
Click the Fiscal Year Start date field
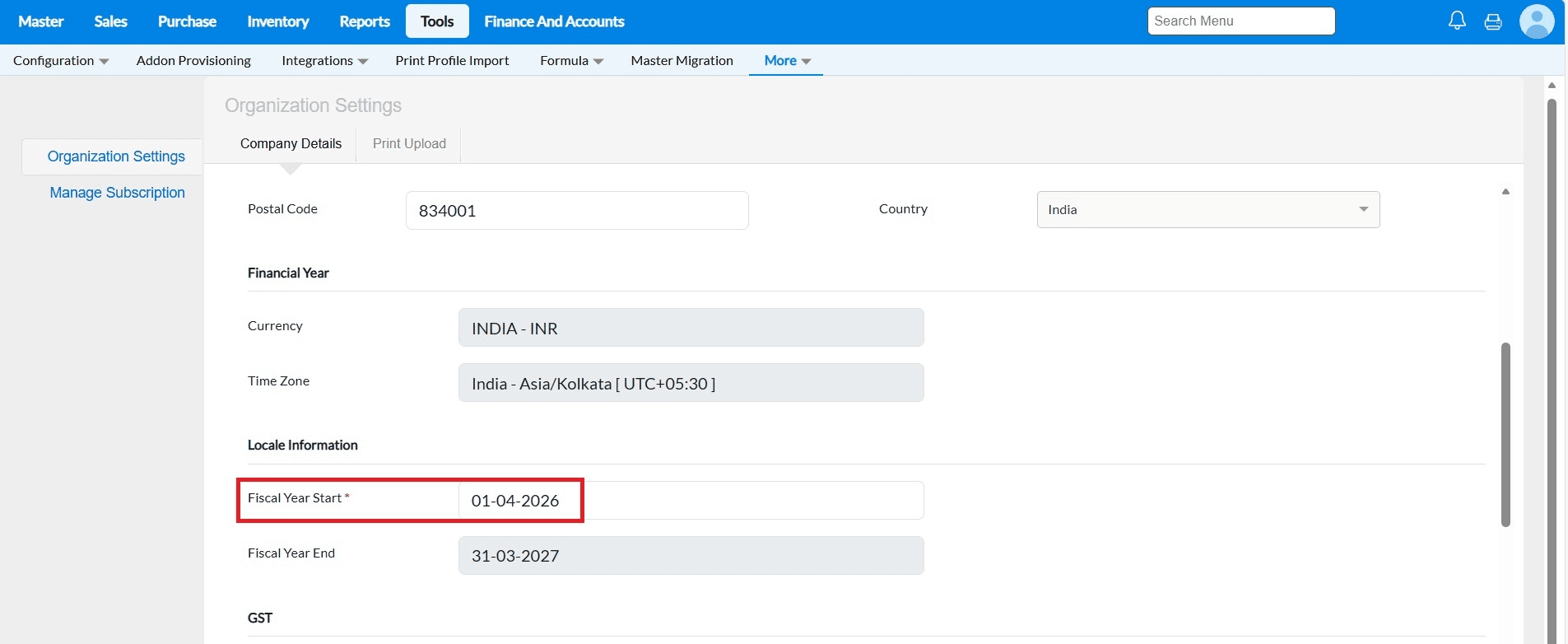(690, 501)
